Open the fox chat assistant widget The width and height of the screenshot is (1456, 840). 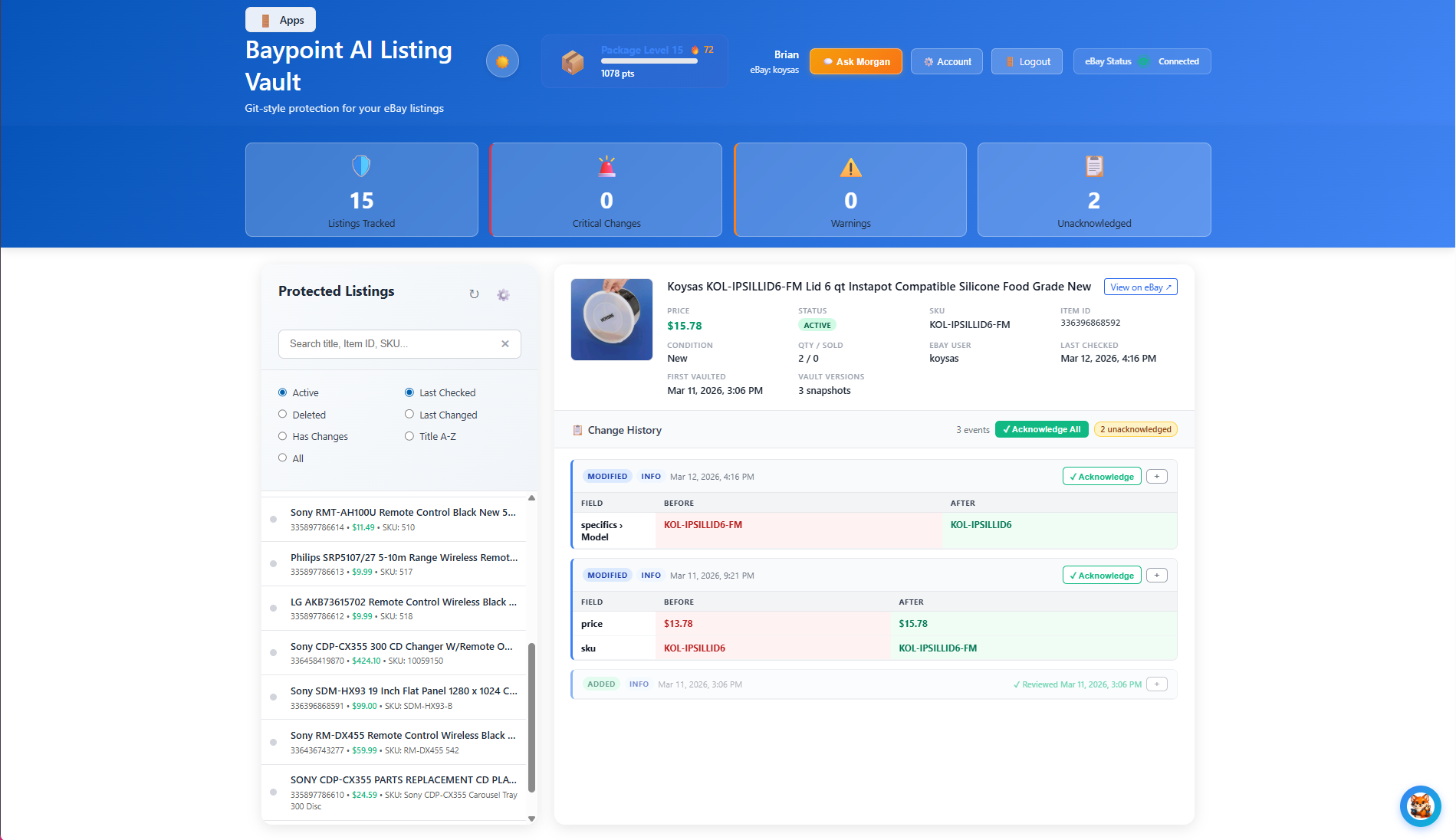click(x=1420, y=806)
